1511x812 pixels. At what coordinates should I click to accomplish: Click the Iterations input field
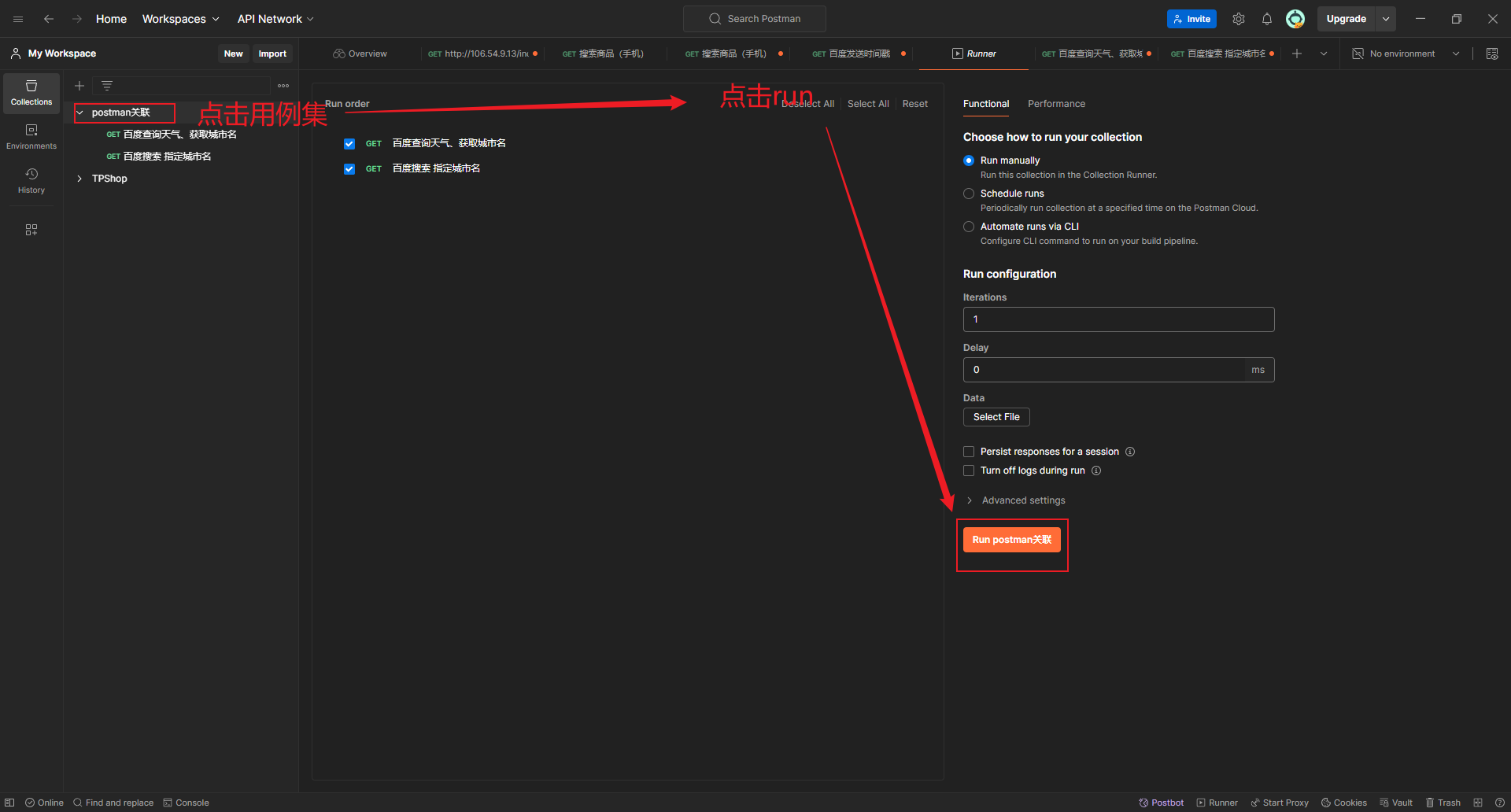1119,319
